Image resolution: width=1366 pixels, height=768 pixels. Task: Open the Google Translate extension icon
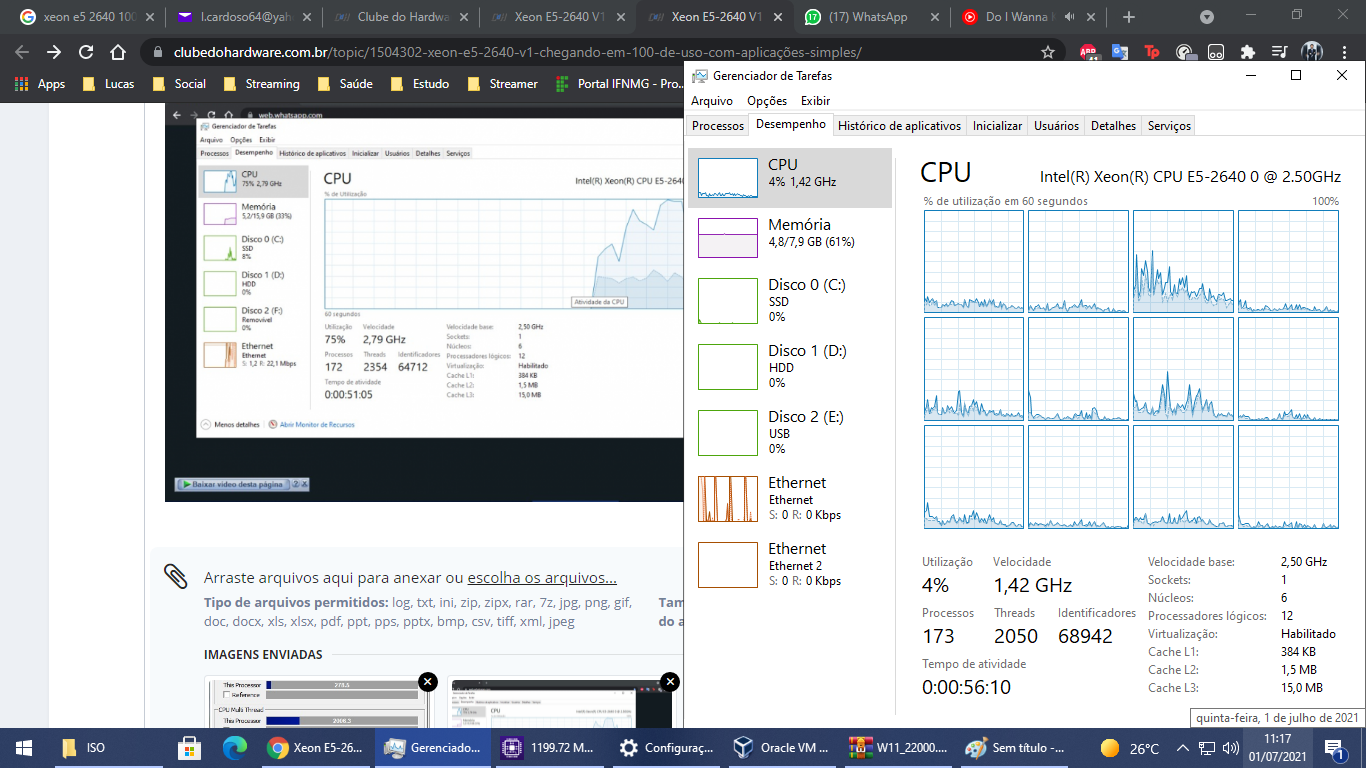tap(1120, 52)
